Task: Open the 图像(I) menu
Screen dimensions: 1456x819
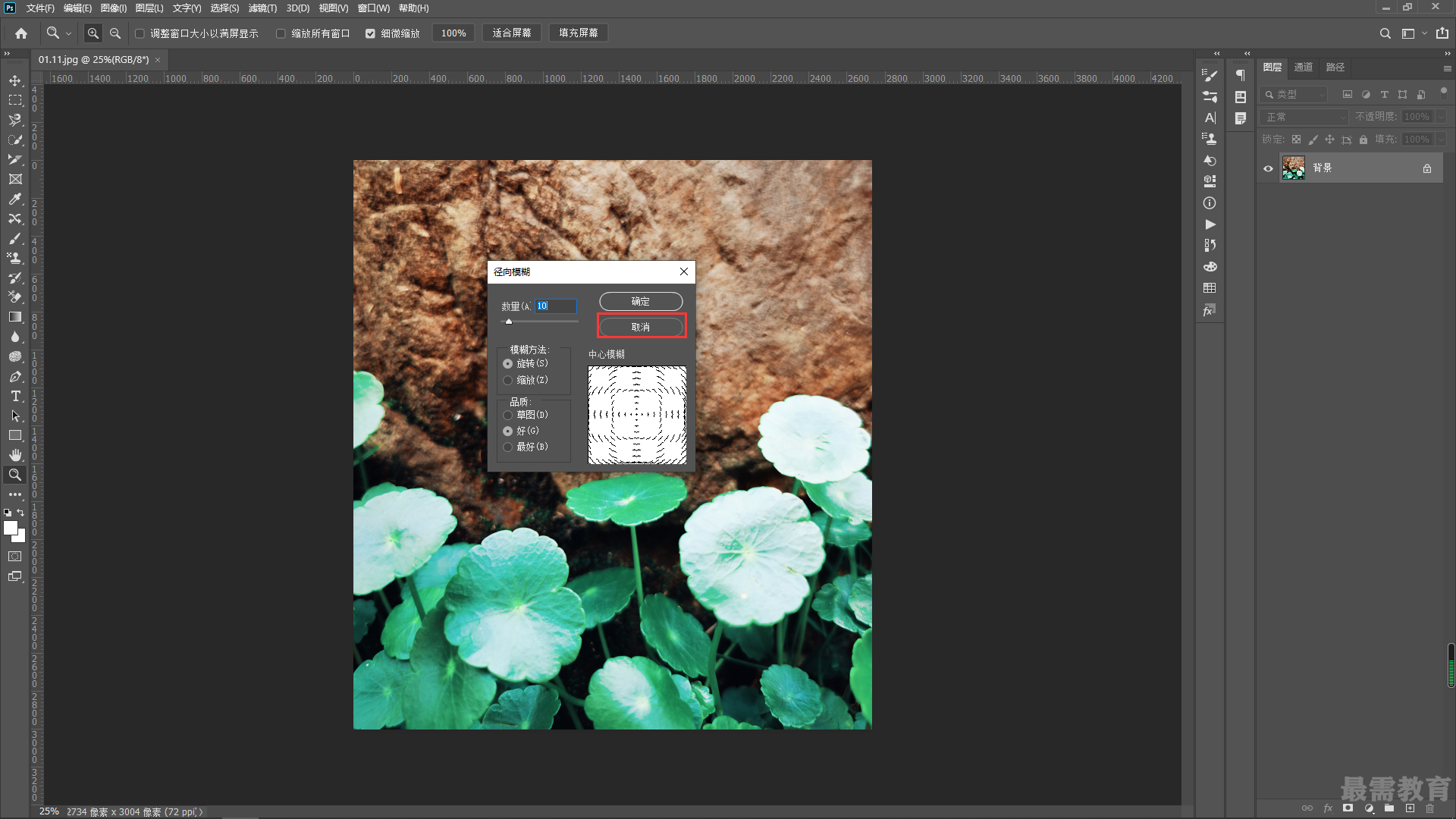Action: pyautogui.click(x=114, y=8)
